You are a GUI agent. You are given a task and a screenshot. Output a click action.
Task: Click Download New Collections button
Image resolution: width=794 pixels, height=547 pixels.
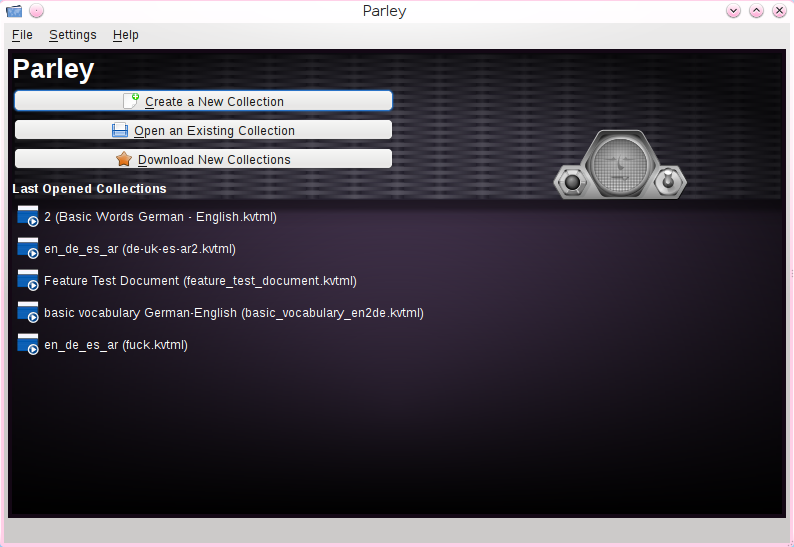pos(203,159)
